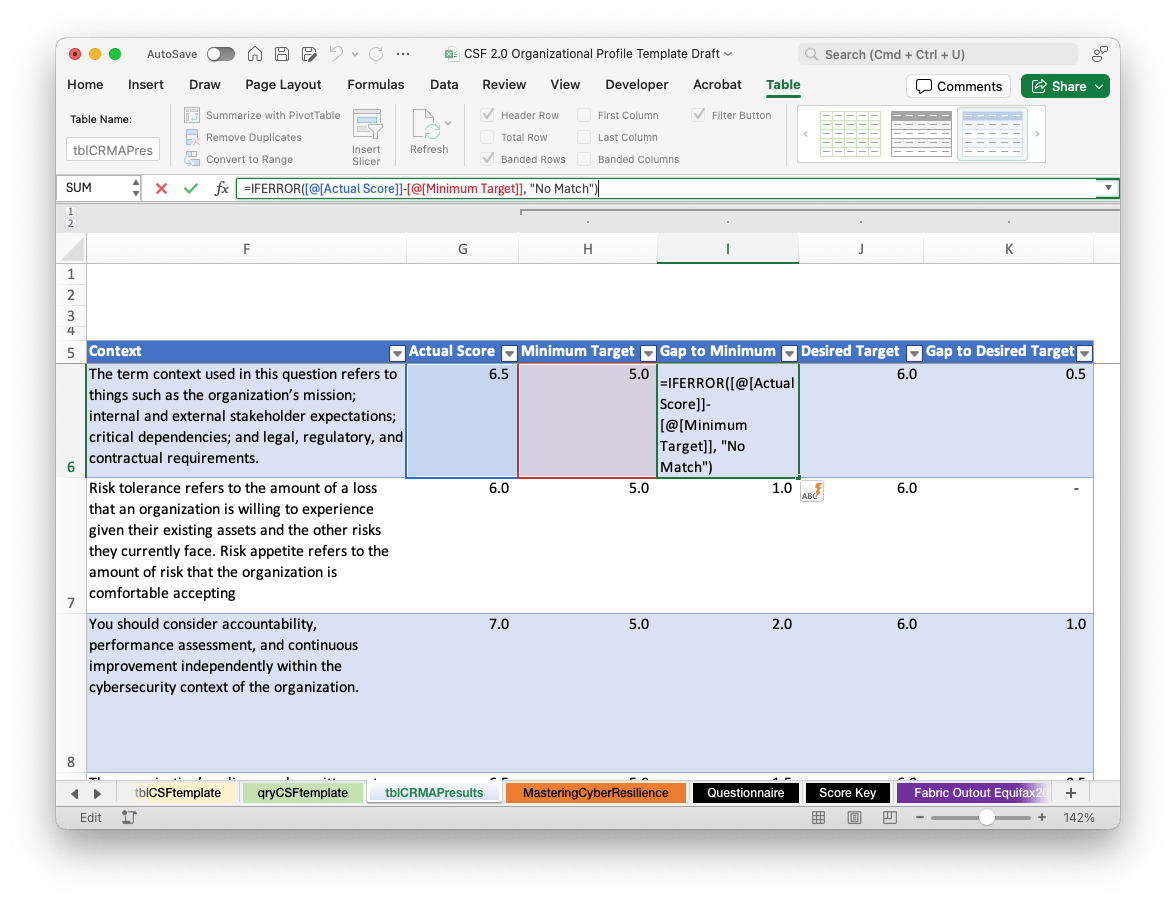Image resolution: width=1176 pixels, height=903 pixels.
Task: Toggle the Header Row checkbox
Action: click(488, 115)
